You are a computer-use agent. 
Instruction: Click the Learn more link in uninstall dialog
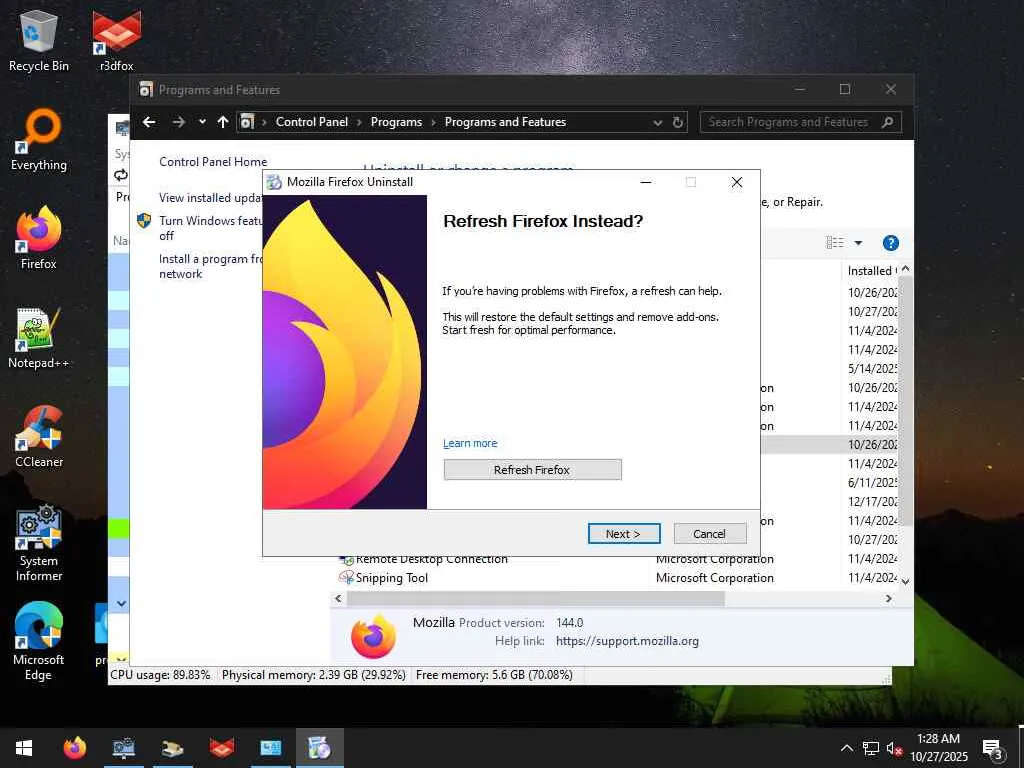click(470, 443)
